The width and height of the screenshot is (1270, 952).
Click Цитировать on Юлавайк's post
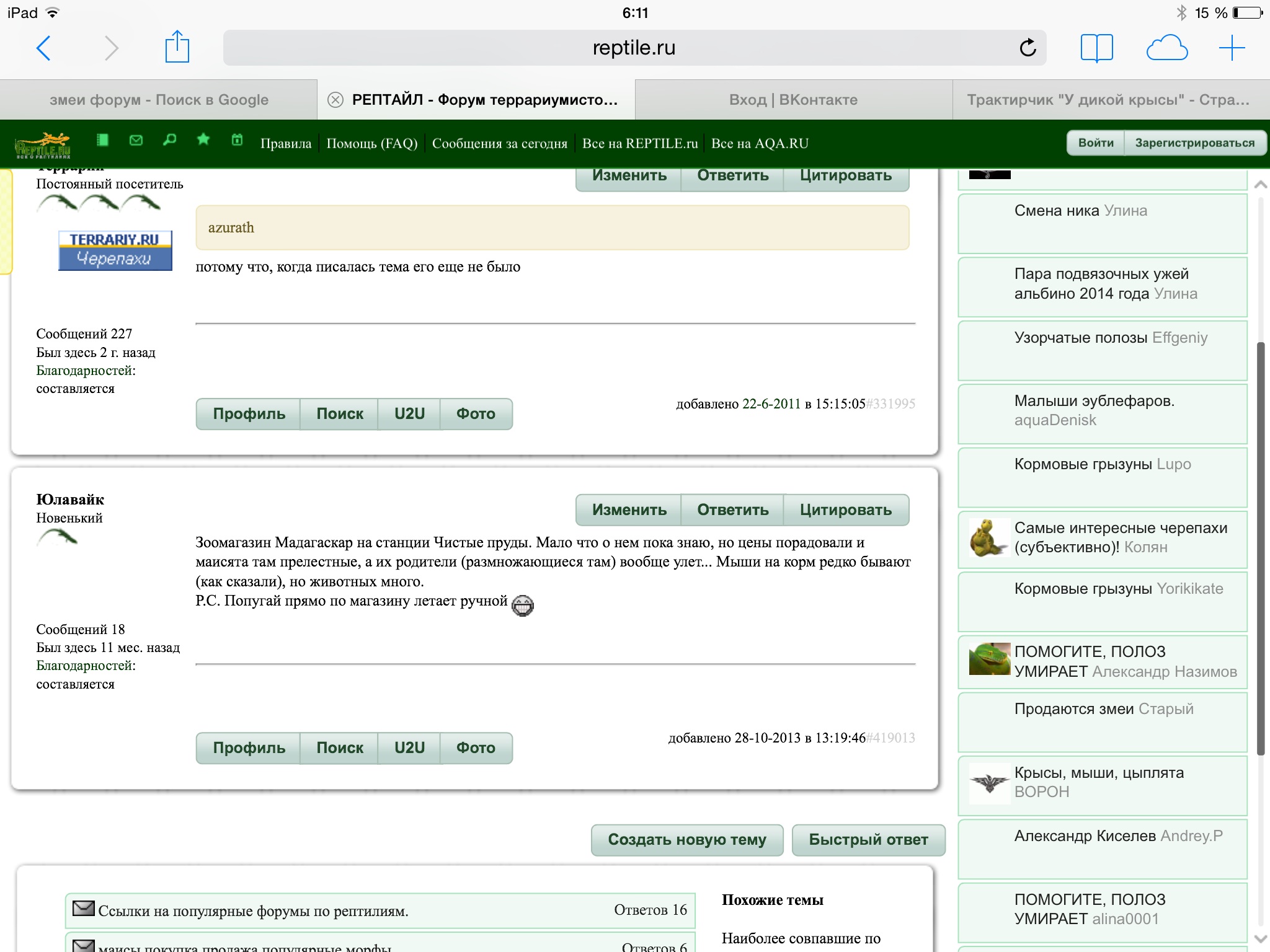tap(845, 509)
